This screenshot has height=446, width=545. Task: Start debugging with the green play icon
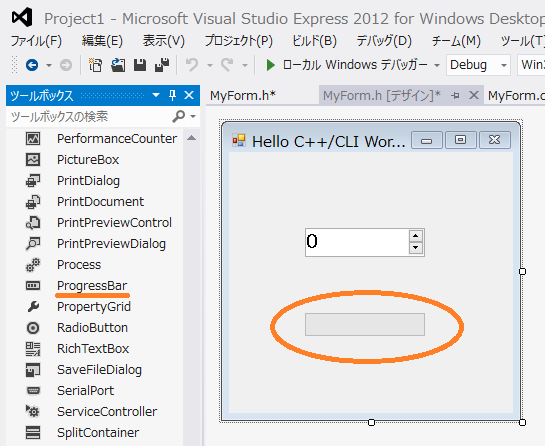[x=270, y=65]
